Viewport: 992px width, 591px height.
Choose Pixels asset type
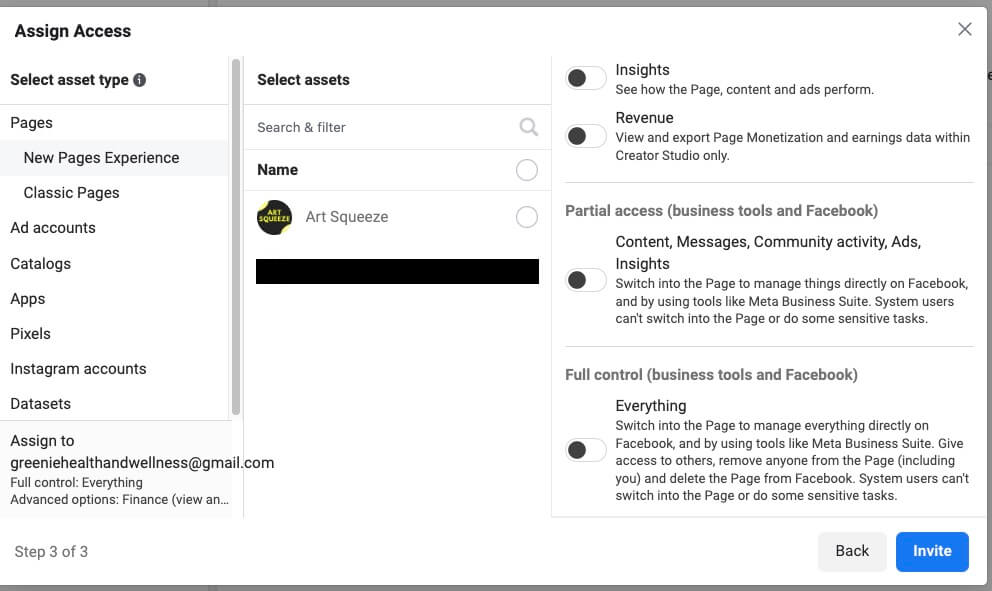tap(114, 333)
